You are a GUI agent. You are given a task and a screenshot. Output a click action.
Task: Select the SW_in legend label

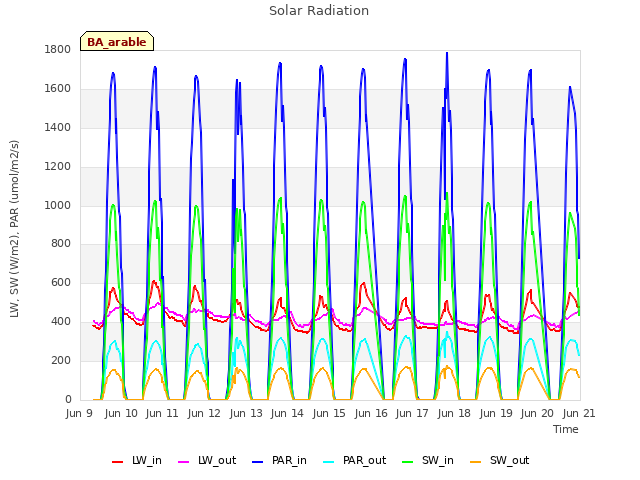click(x=438, y=461)
